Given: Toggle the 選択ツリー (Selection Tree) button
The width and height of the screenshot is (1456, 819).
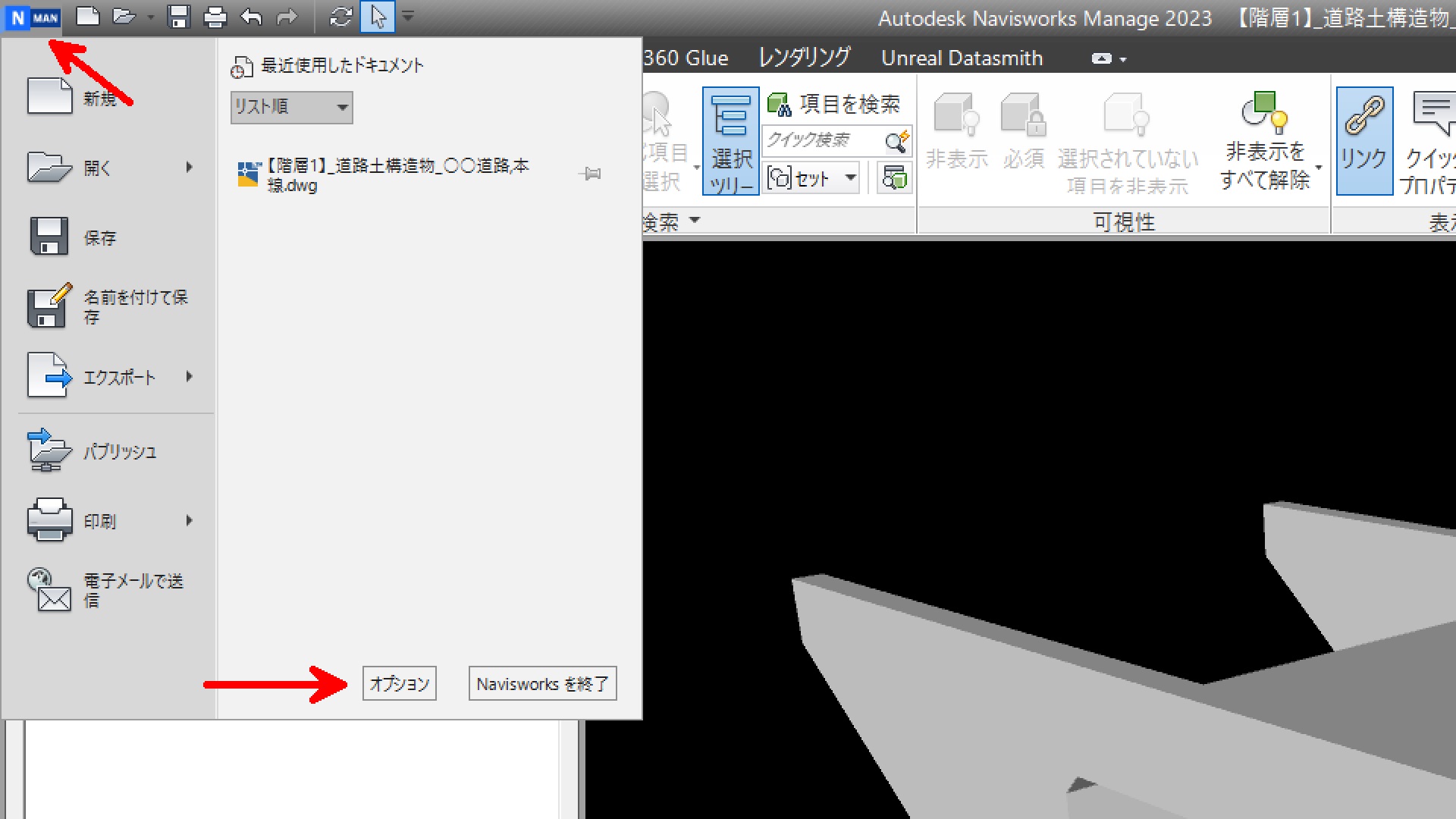Looking at the screenshot, I should click(731, 141).
